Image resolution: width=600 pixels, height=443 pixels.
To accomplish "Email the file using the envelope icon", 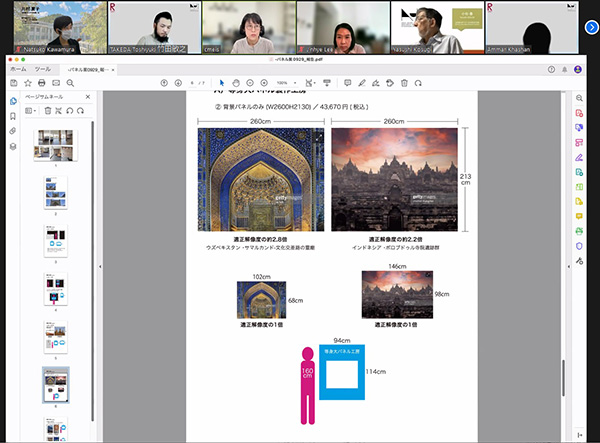I will tap(56, 83).
